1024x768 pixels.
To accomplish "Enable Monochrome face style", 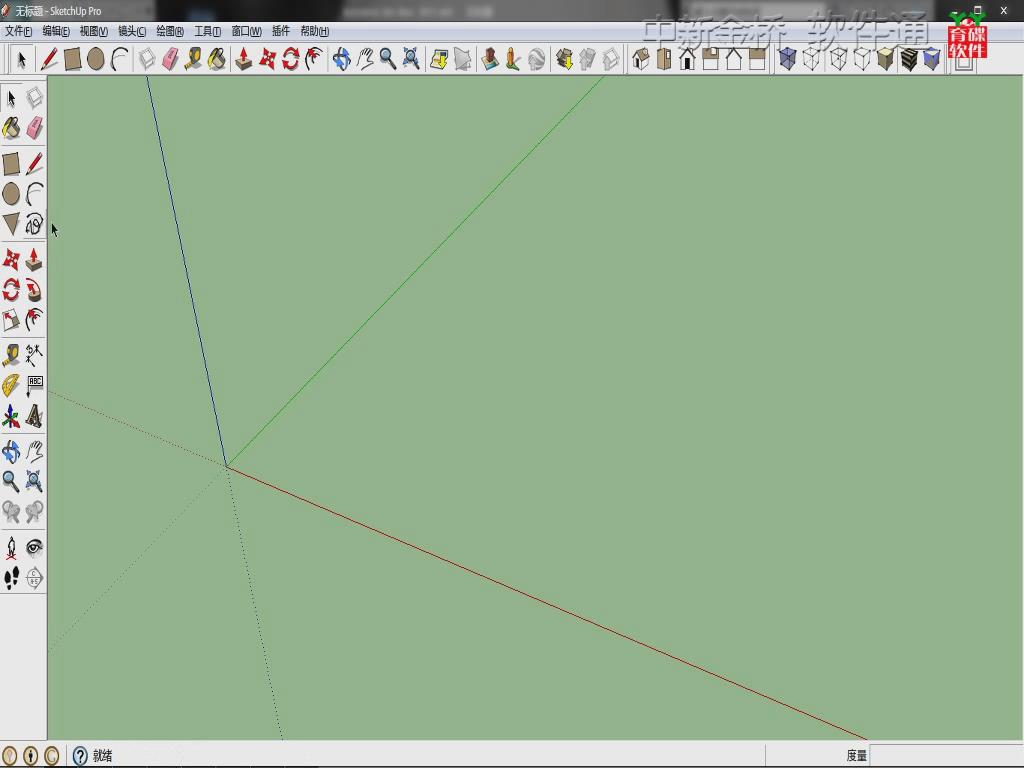I will tap(932, 59).
